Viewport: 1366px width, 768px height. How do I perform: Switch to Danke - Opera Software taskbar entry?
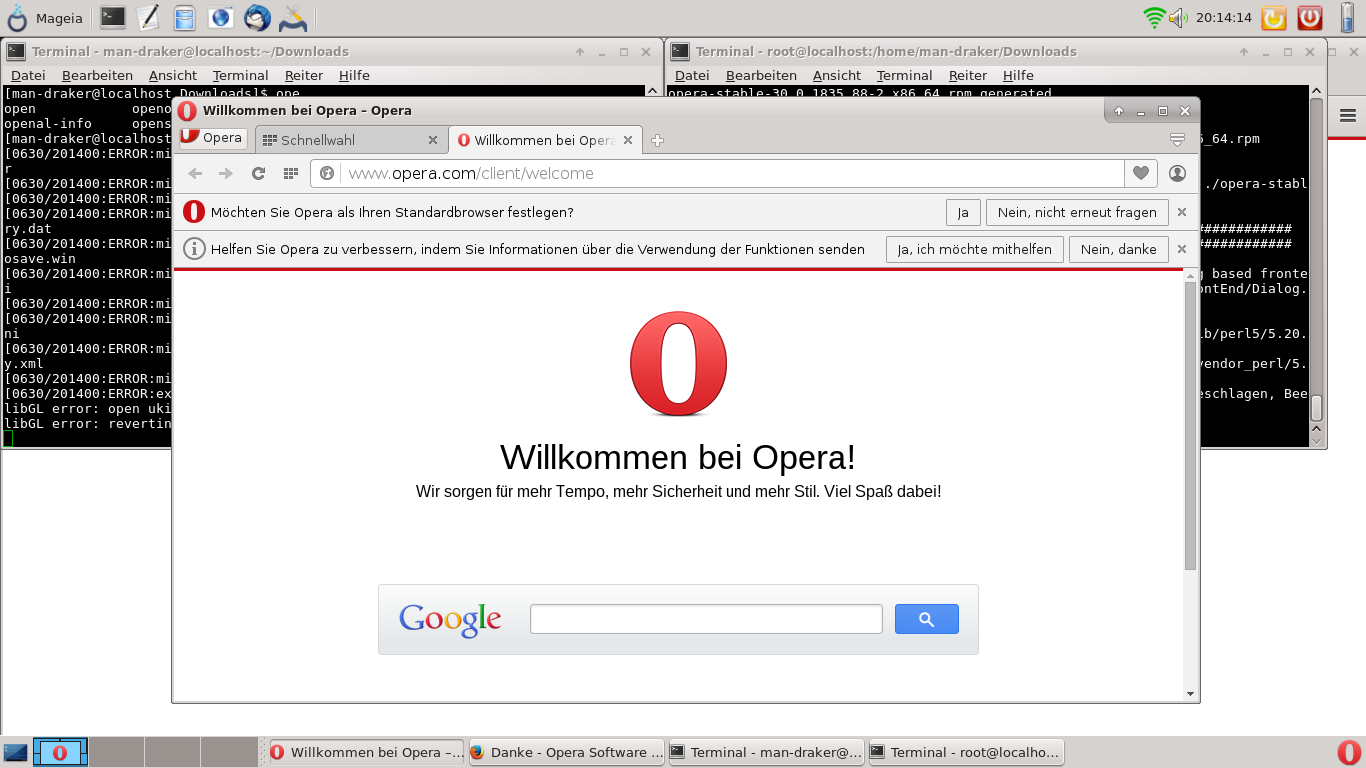tap(566, 752)
